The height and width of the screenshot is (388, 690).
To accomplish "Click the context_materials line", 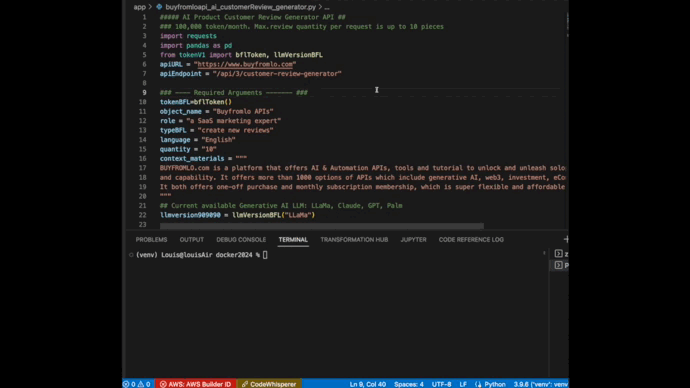I will point(203,158).
